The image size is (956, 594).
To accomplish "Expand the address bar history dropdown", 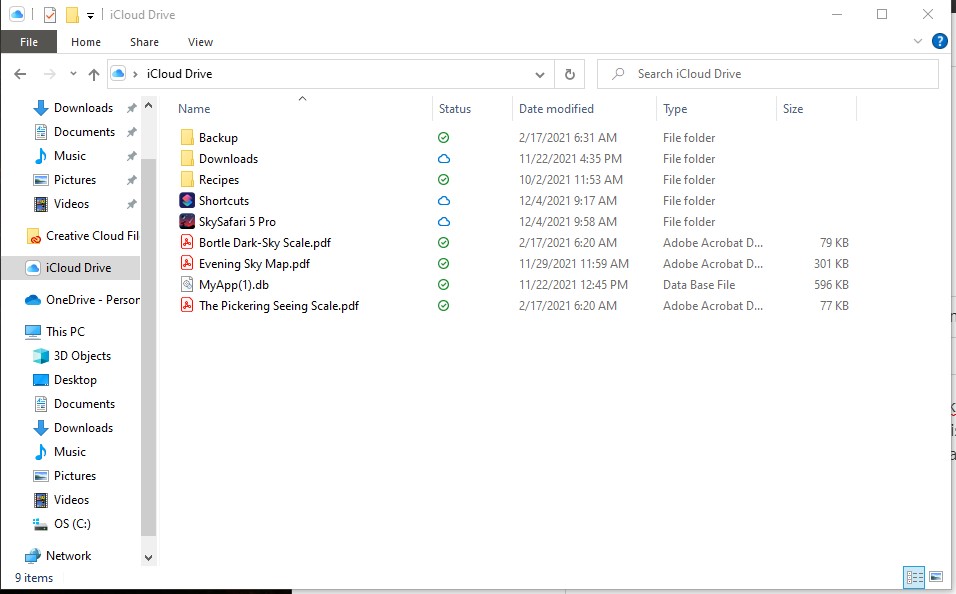I will click(540, 73).
